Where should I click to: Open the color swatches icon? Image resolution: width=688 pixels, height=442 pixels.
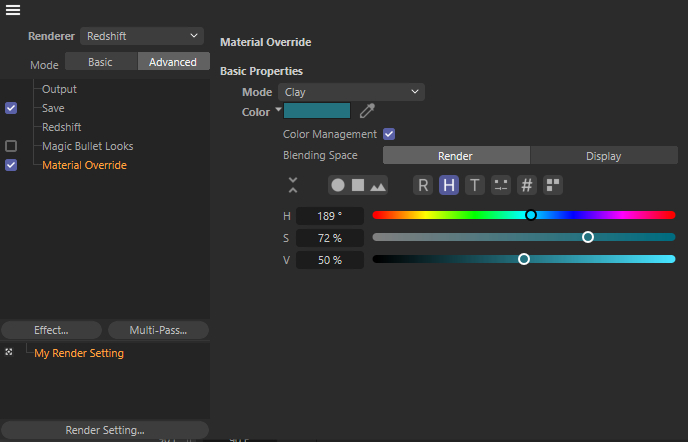[x=553, y=185]
